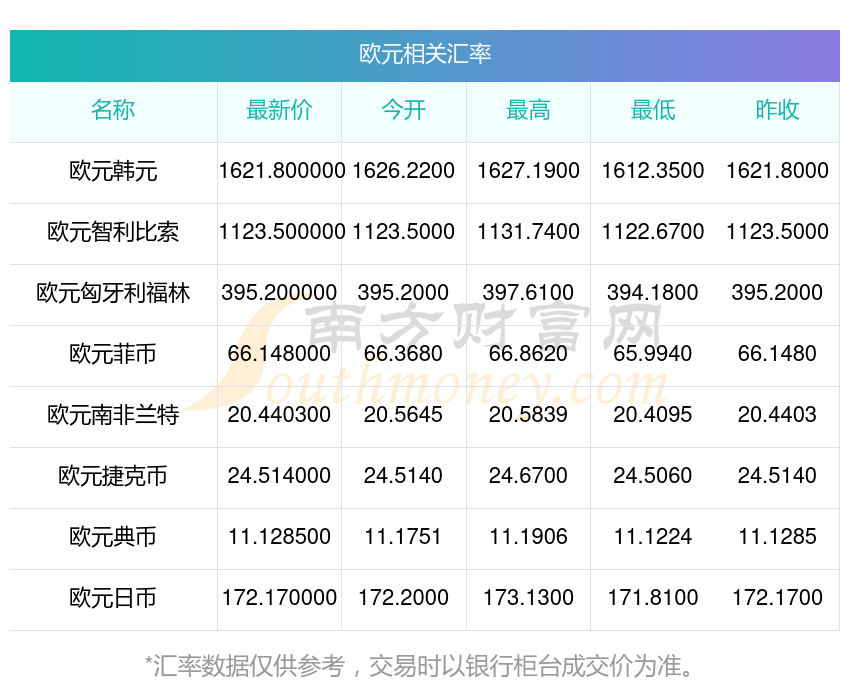This screenshot has height=698, width=850.
Task: Select high value 24.6700
Action: (529, 476)
